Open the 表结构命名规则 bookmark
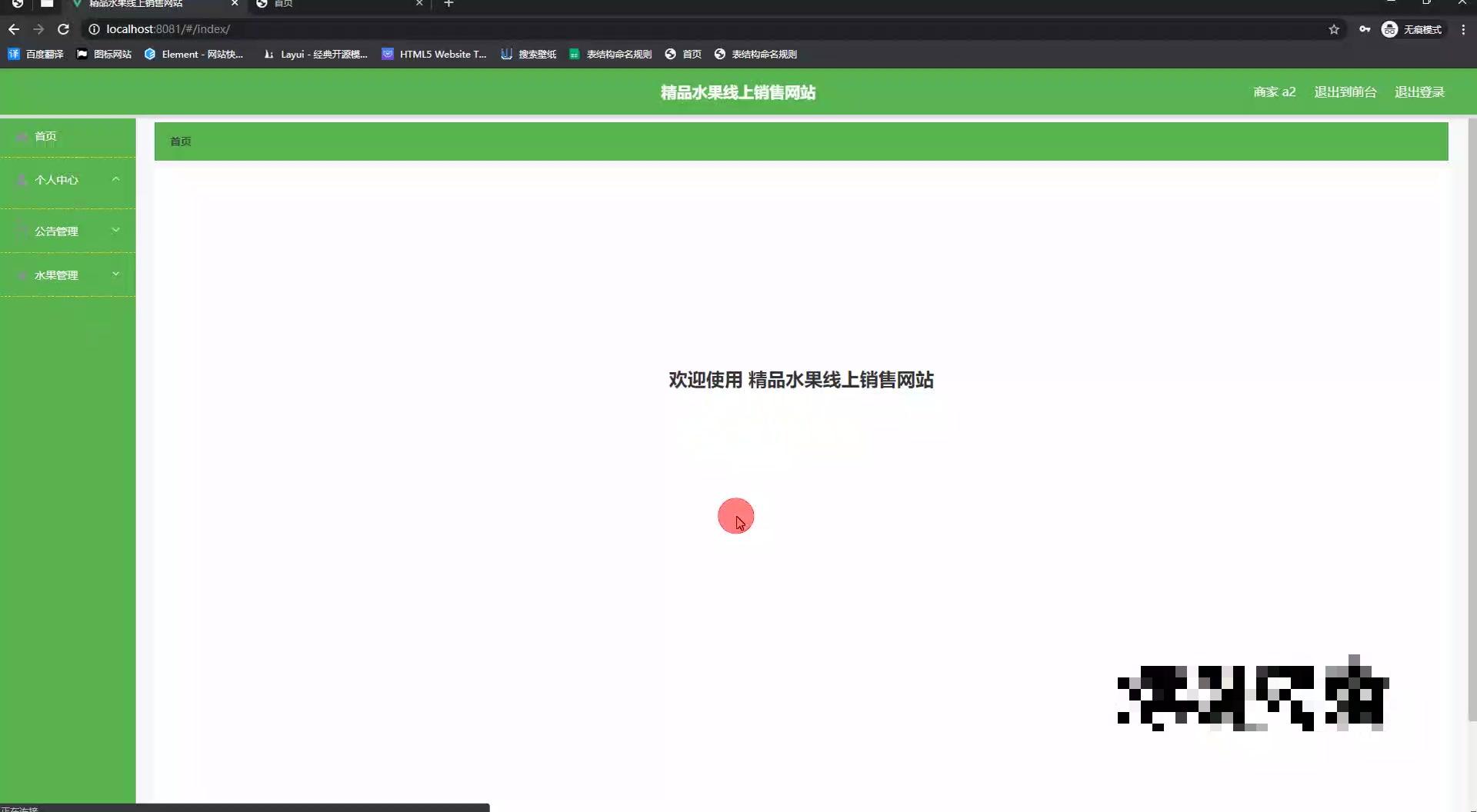The height and width of the screenshot is (812, 1477). 610,54
